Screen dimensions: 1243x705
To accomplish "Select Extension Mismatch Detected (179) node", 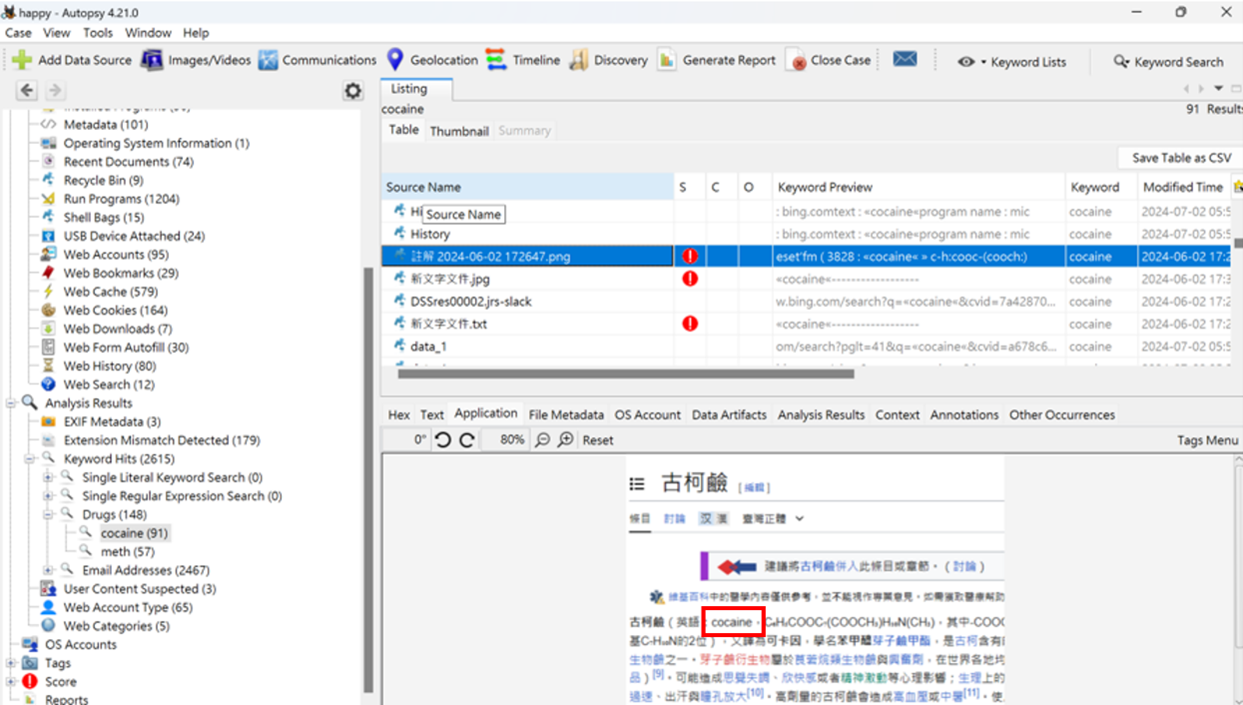I will (x=150, y=440).
